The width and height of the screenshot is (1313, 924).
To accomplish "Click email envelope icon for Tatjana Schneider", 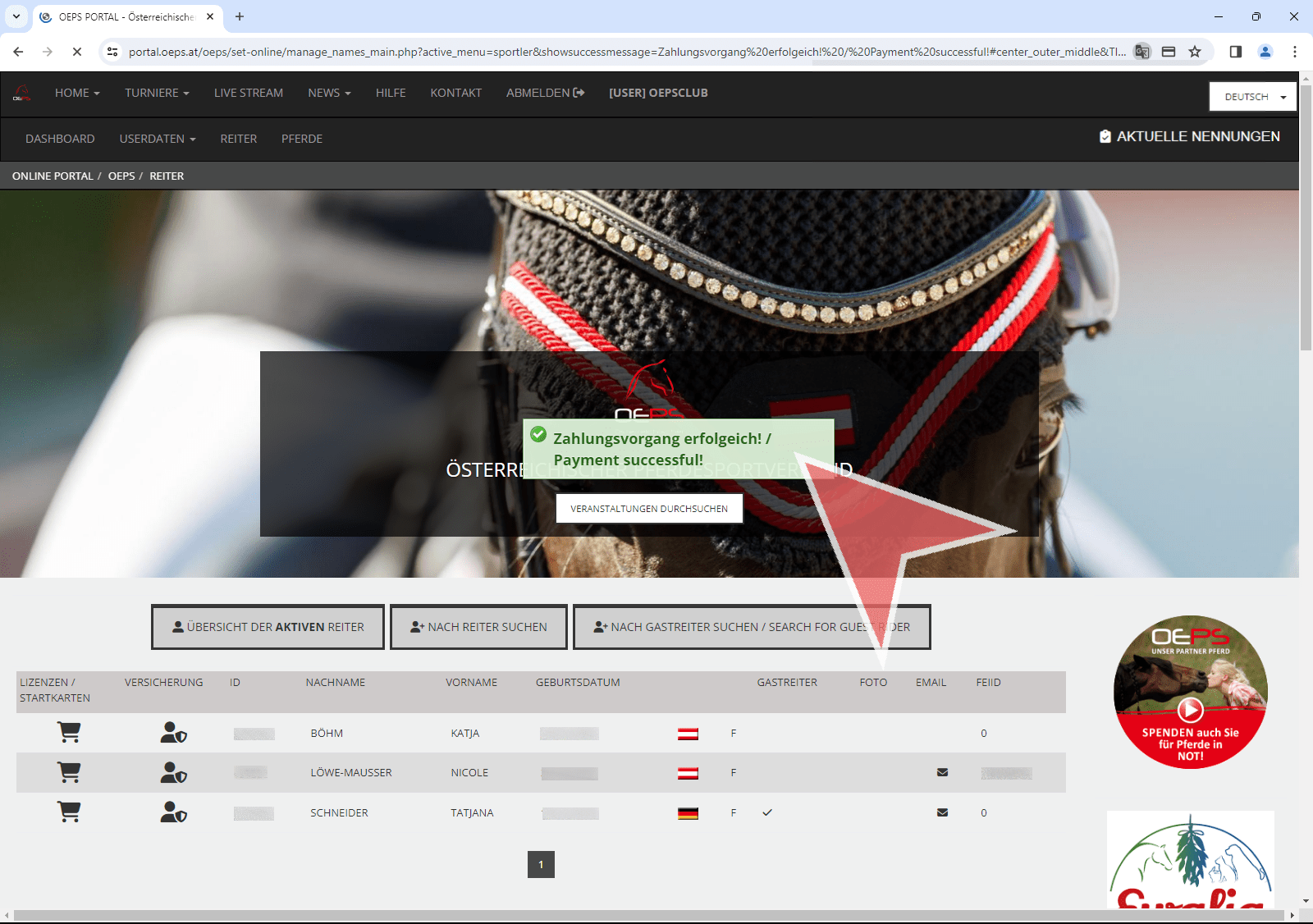I will (x=942, y=812).
